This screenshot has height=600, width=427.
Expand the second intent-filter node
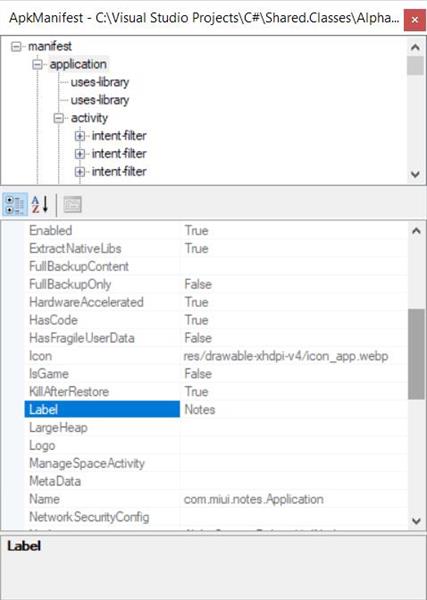click(80, 154)
